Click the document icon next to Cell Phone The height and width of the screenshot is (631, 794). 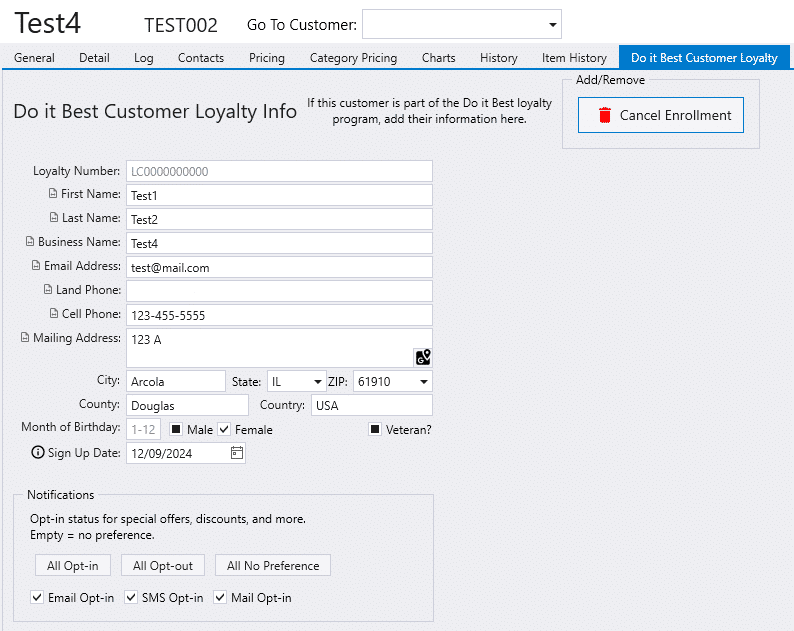(54, 313)
